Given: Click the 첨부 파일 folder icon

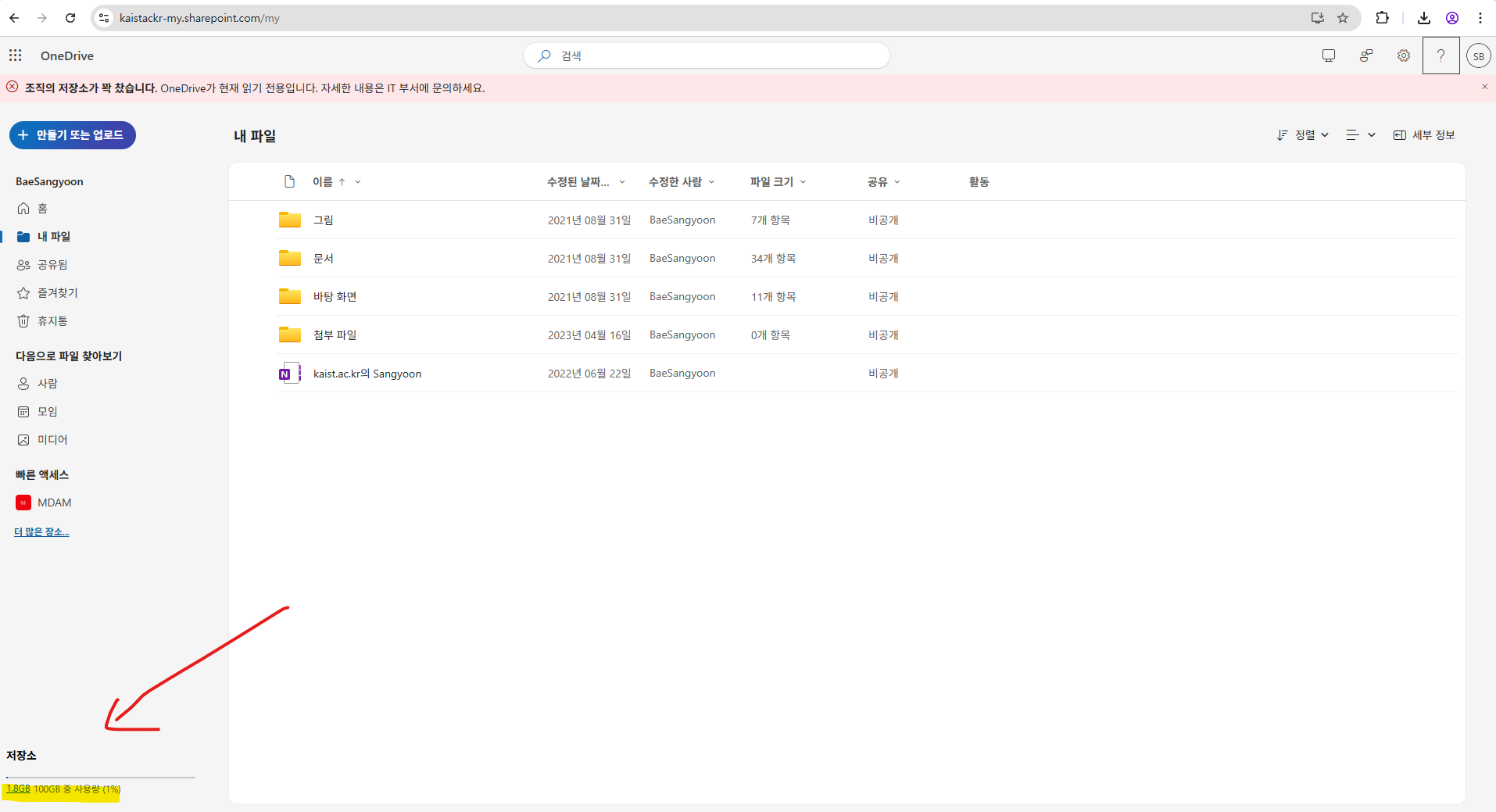Looking at the screenshot, I should pyautogui.click(x=290, y=334).
